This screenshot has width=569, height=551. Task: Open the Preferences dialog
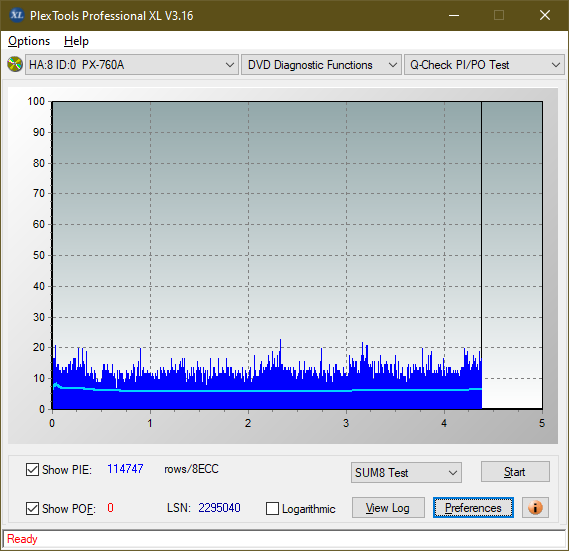coord(473,507)
